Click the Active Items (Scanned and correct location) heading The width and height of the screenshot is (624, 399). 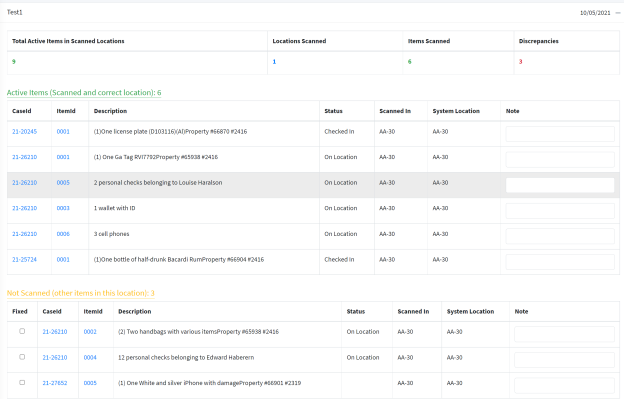tap(84, 93)
